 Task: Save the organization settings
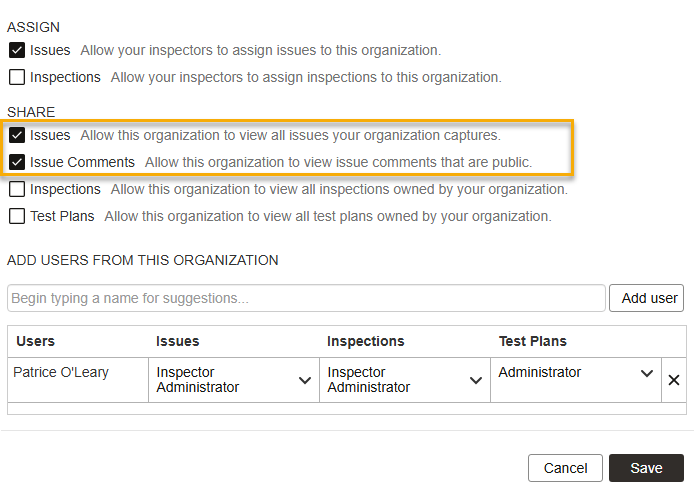[646, 468]
